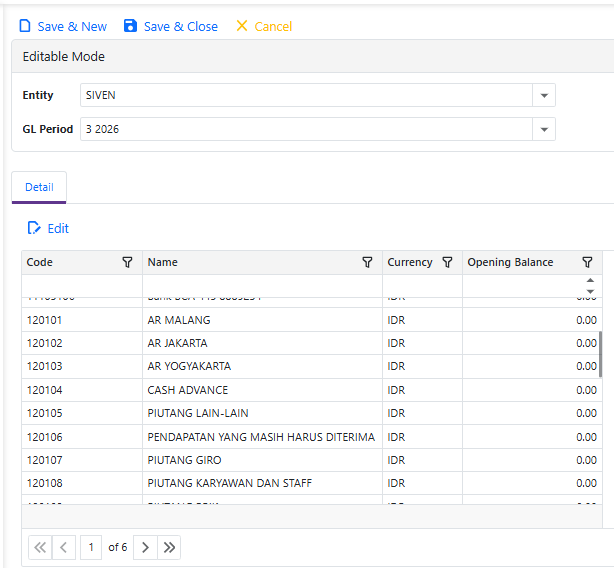Go to the previous page
This screenshot has height=568, width=614.
click(63, 547)
